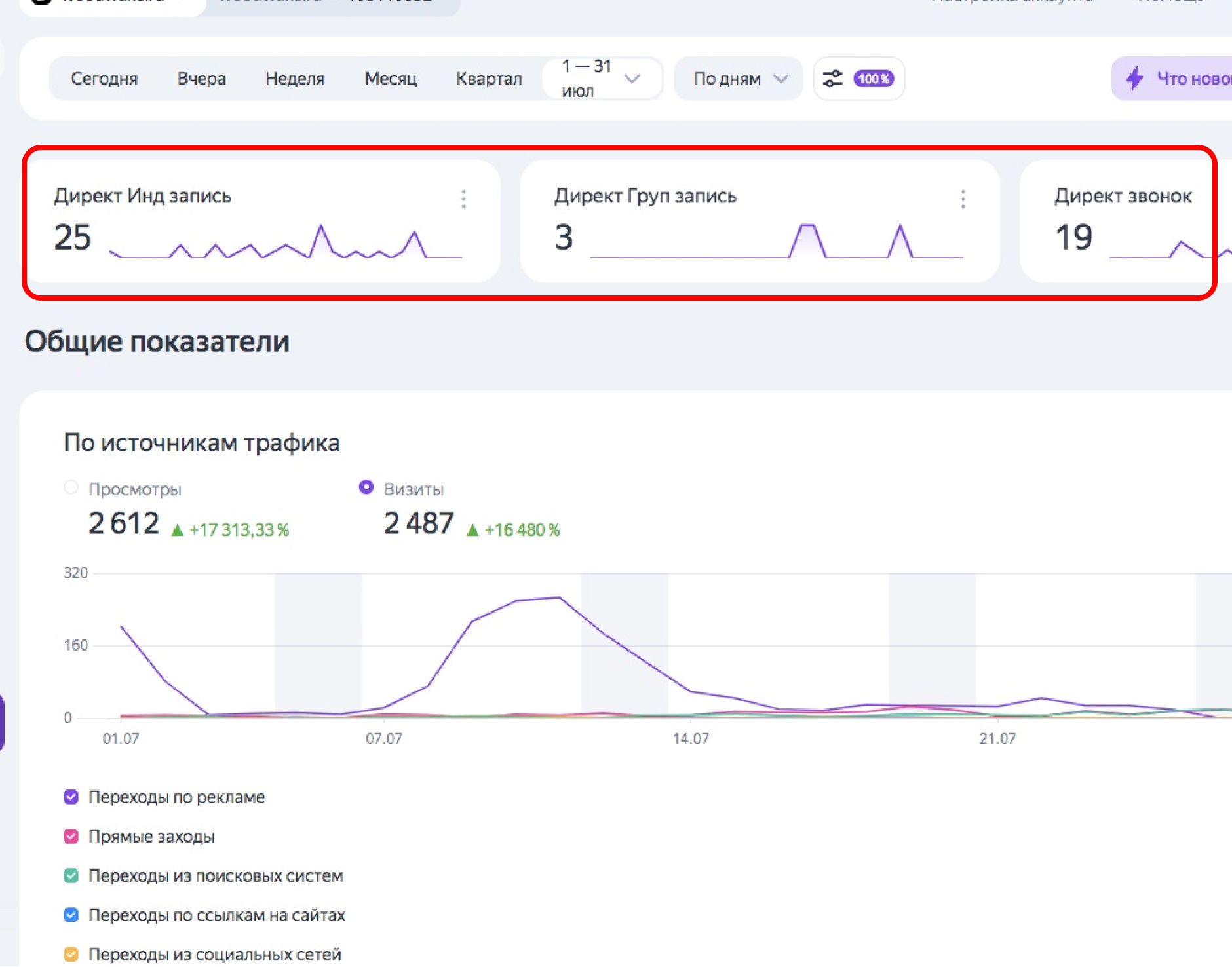Select the Квартал period tab
The width and height of the screenshot is (1232, 967).
point(489,79)
